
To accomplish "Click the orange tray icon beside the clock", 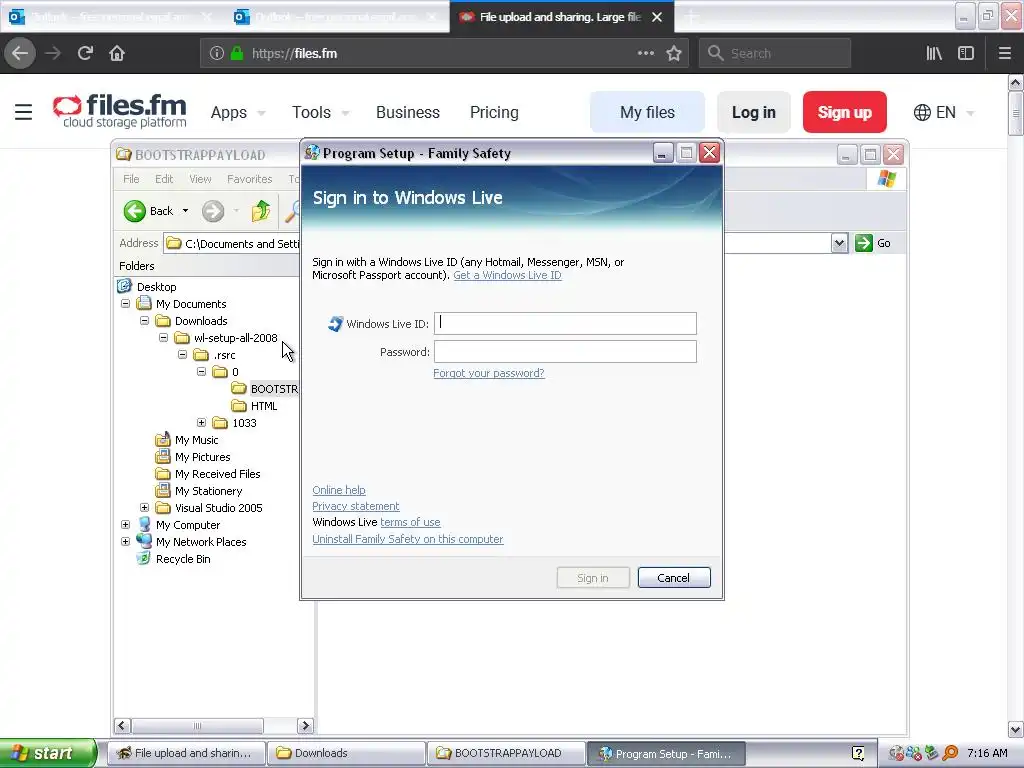I will click(x=950, y=753).
